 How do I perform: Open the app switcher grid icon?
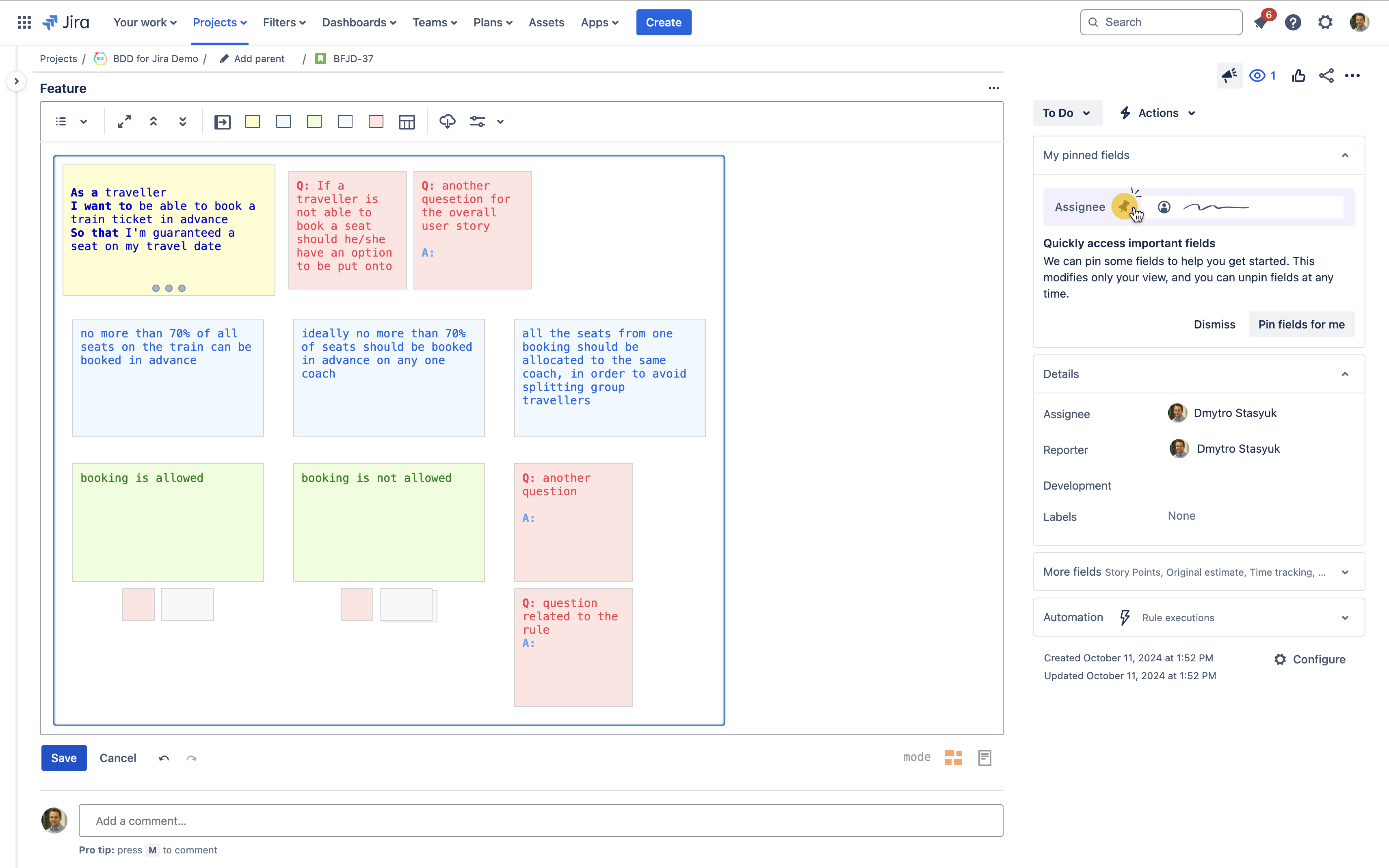[x=24, y=22]
